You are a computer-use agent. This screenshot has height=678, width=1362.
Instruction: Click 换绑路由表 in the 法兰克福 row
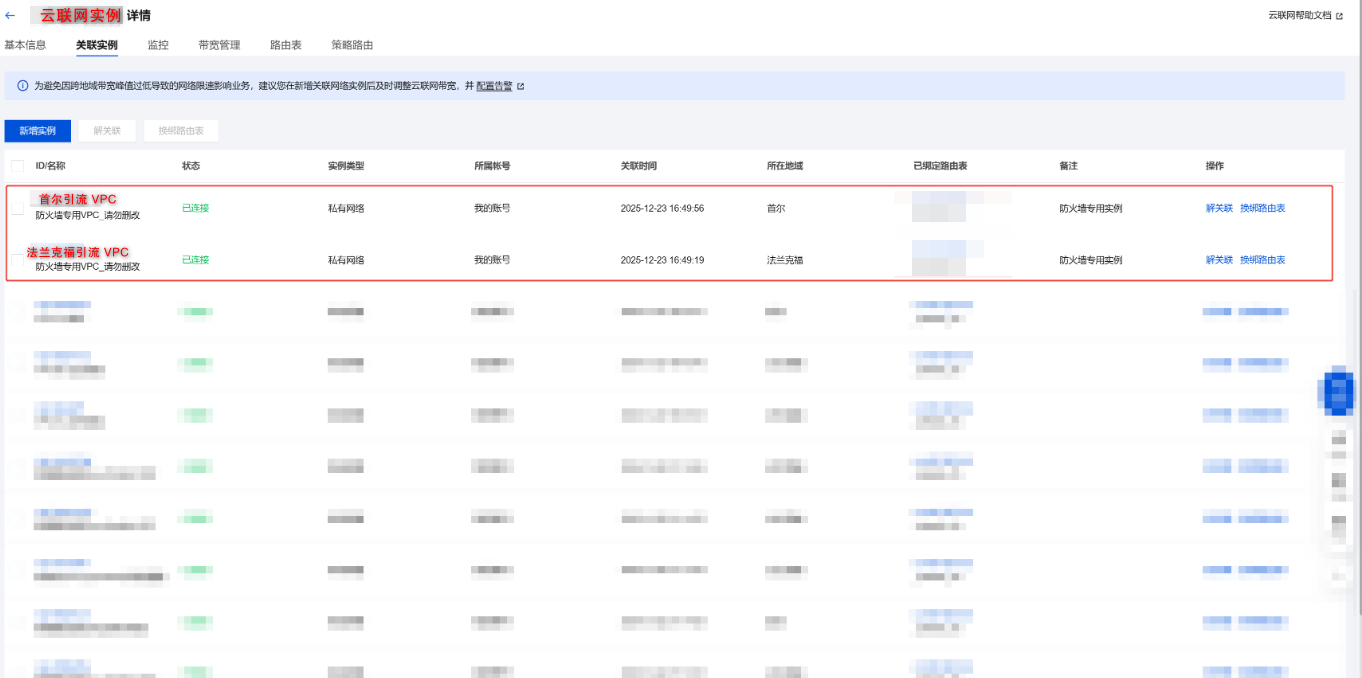[1262, 260]
